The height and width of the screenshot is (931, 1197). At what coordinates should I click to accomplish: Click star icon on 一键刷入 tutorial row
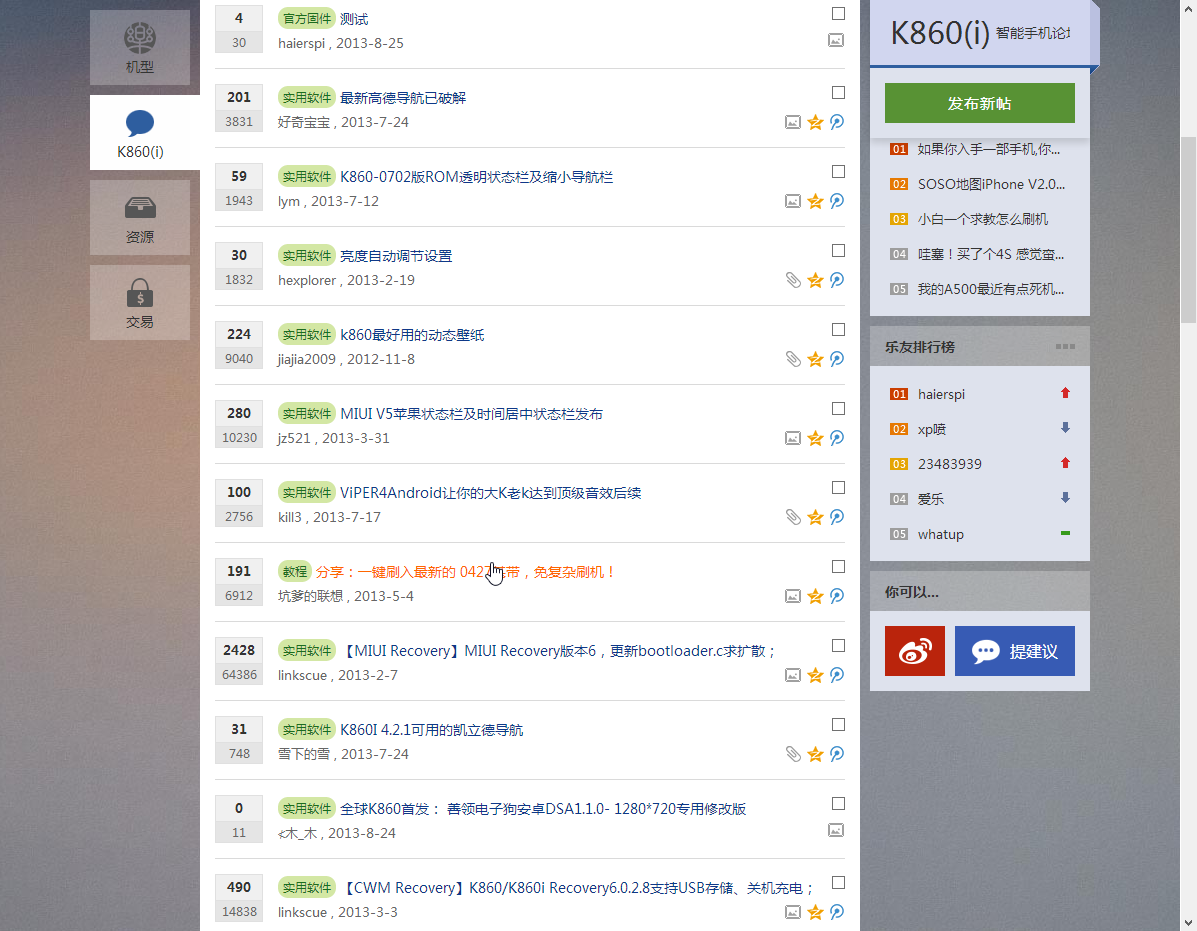(815, 596)
